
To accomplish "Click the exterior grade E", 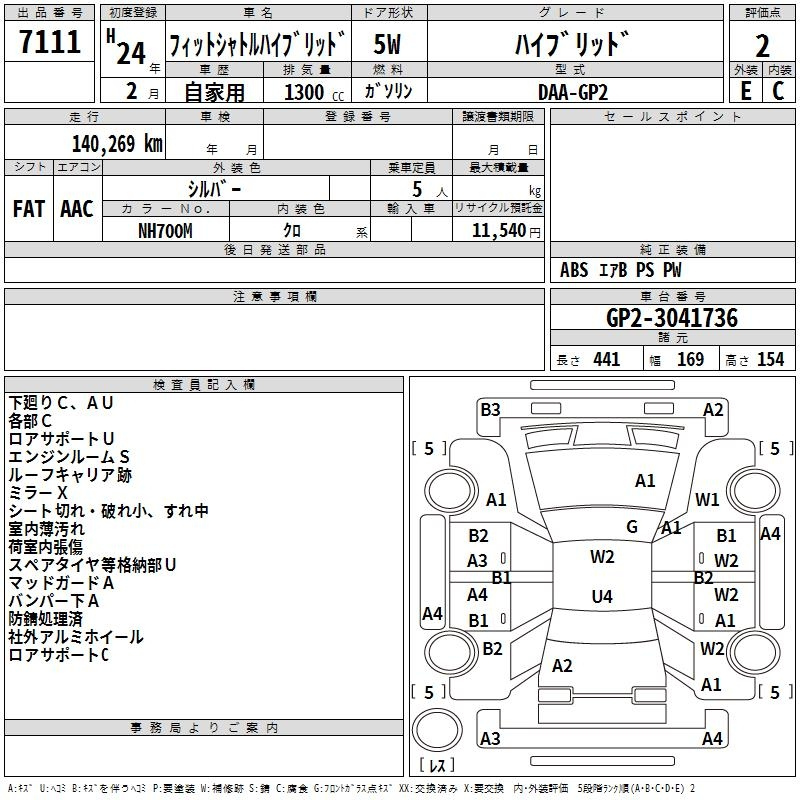I will pyautogui.click(x=746, y=91).
